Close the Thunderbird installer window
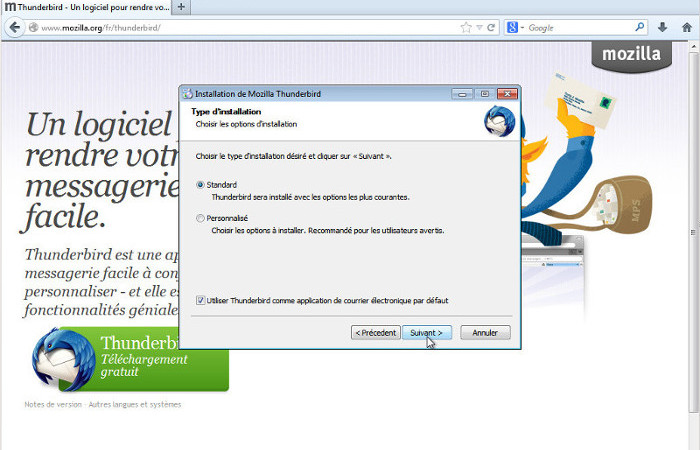This screenshot has width=700, height=450. click(x=507, y=94)
